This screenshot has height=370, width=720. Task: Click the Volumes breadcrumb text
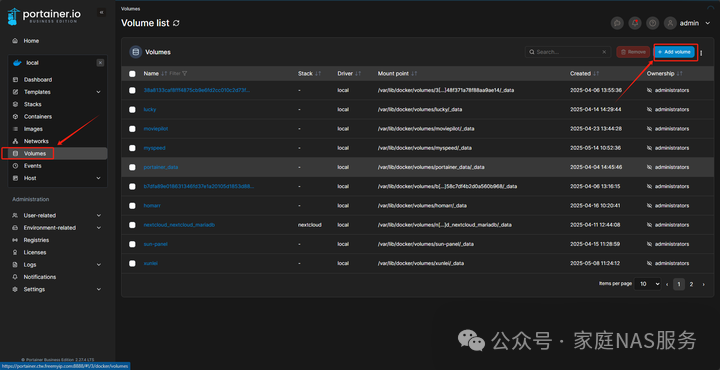[130, 9]
